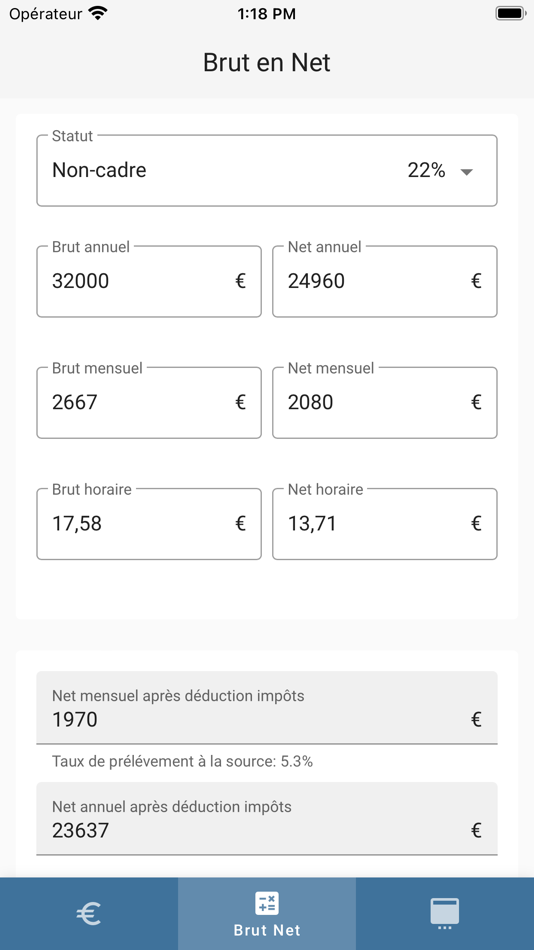
Task: Select the Brut Net calculator tab icon
Action: [x=267, y=902]
